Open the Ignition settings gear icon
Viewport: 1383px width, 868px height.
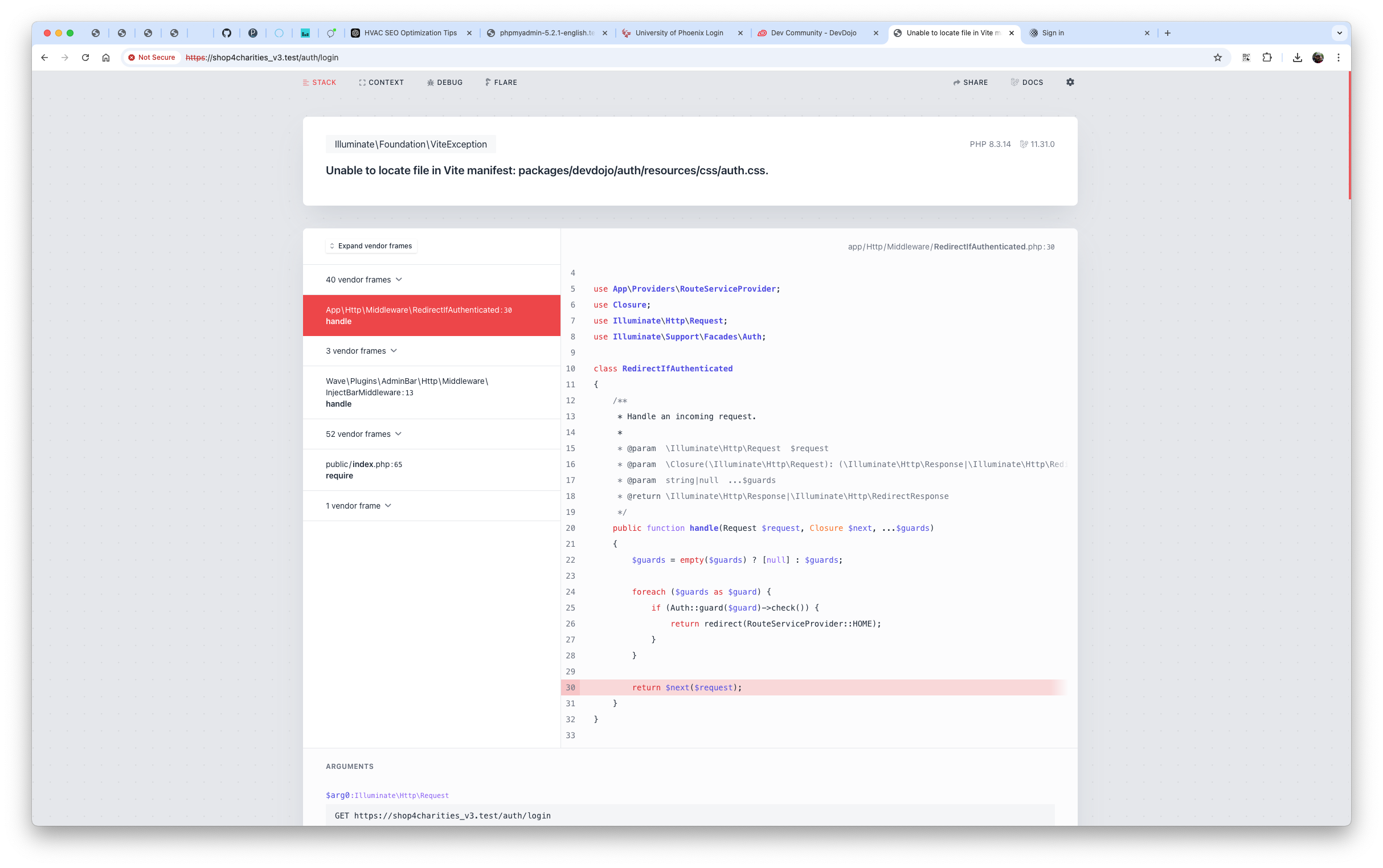(1070, 82)
